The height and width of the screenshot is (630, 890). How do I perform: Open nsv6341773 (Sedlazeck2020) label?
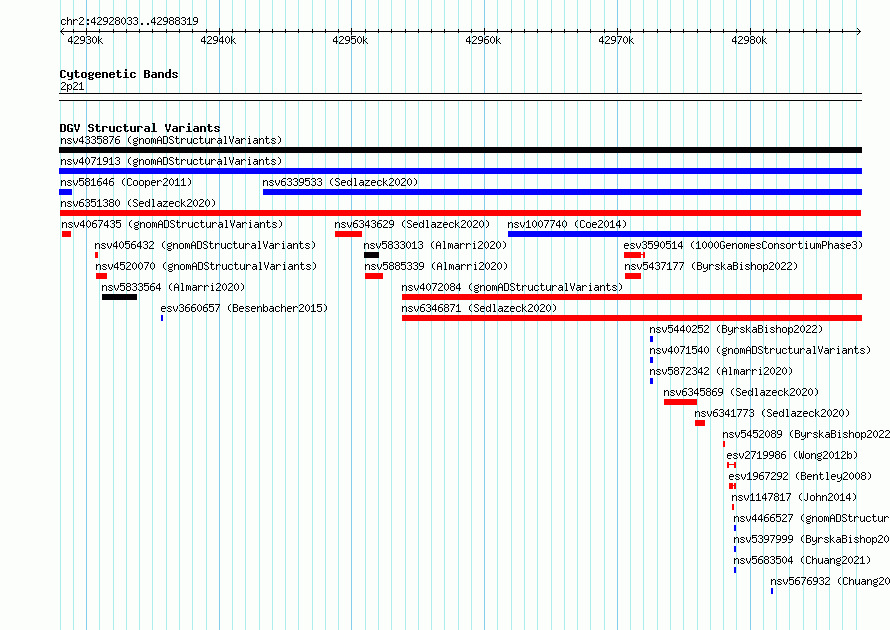pos(772,413)
